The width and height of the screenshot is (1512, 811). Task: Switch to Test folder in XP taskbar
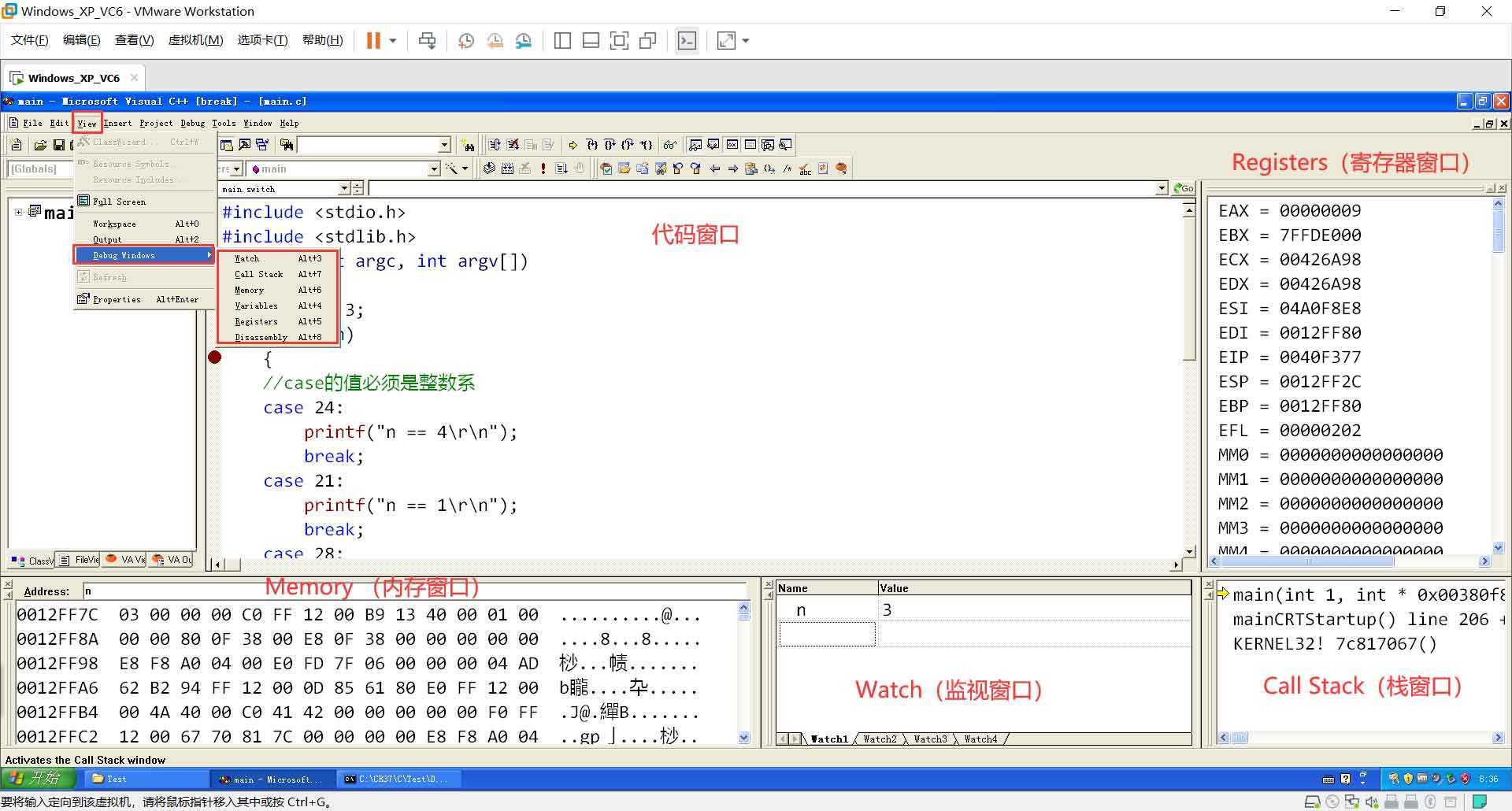[x=146, y=779]
